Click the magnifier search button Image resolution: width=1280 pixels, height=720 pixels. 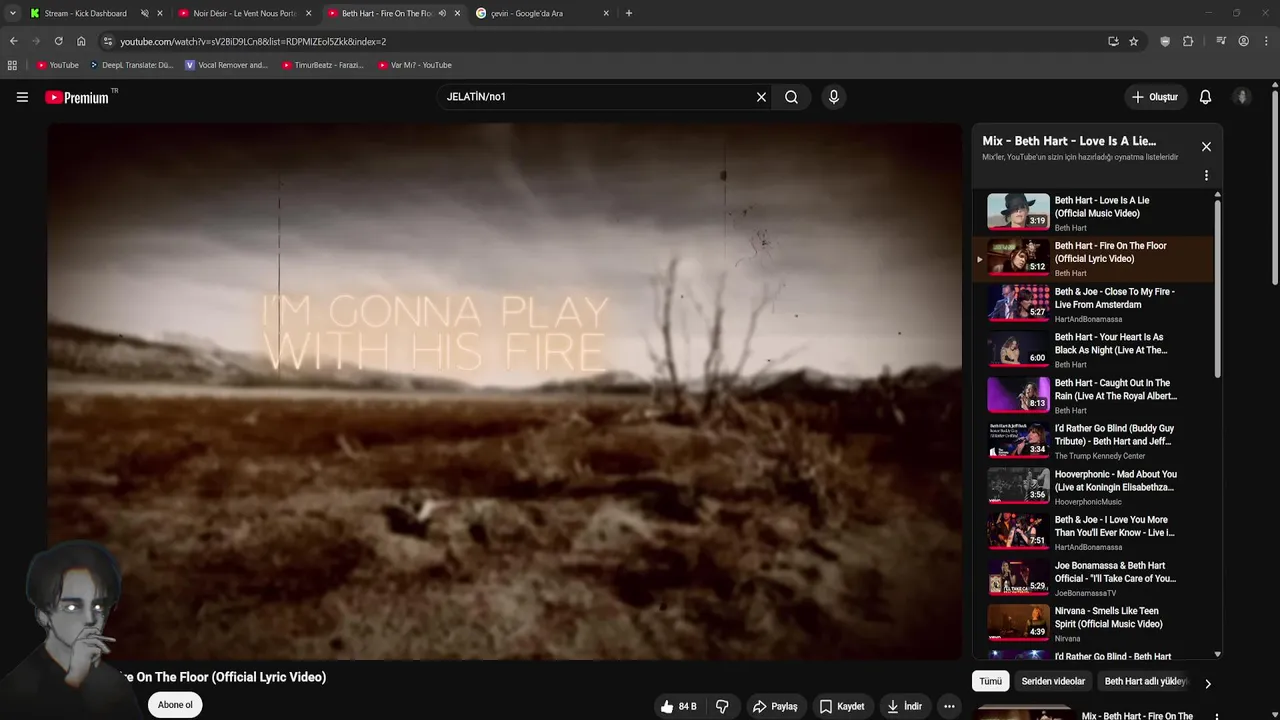(x=791, y=97)
